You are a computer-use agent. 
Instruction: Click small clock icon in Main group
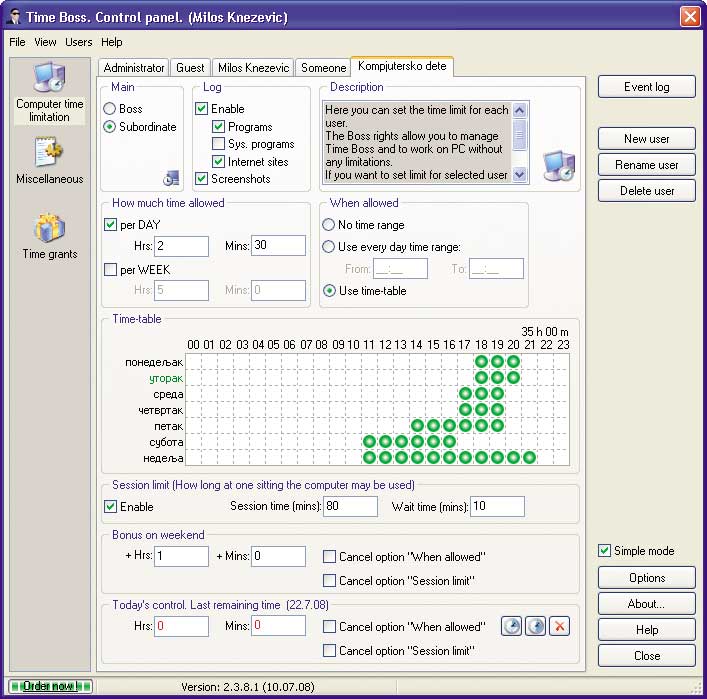pyautogui.click(x=171, y=178)
